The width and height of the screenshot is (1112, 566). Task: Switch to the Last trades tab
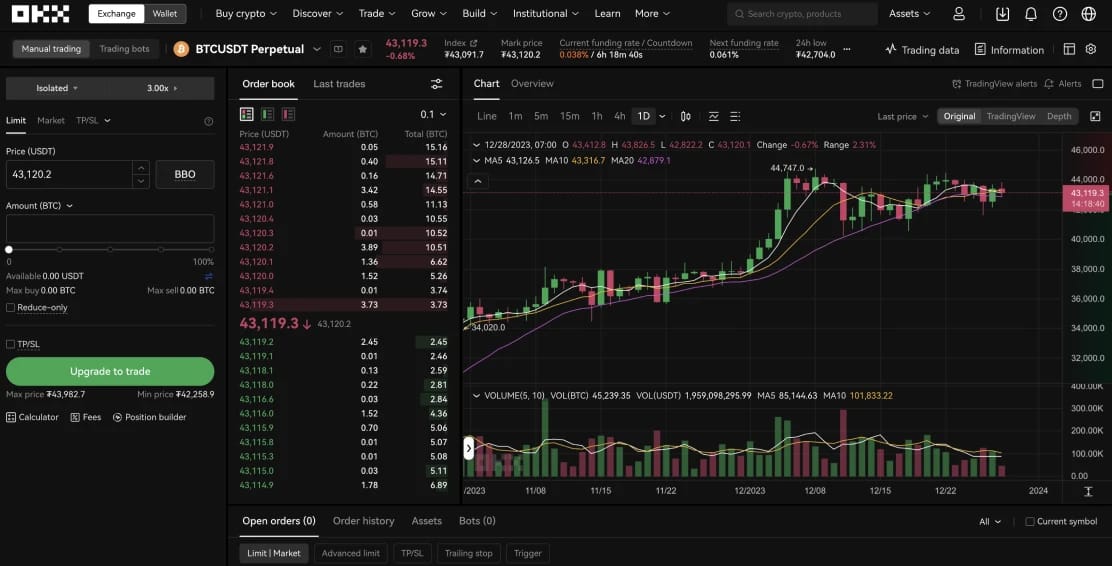click(339, 84)
